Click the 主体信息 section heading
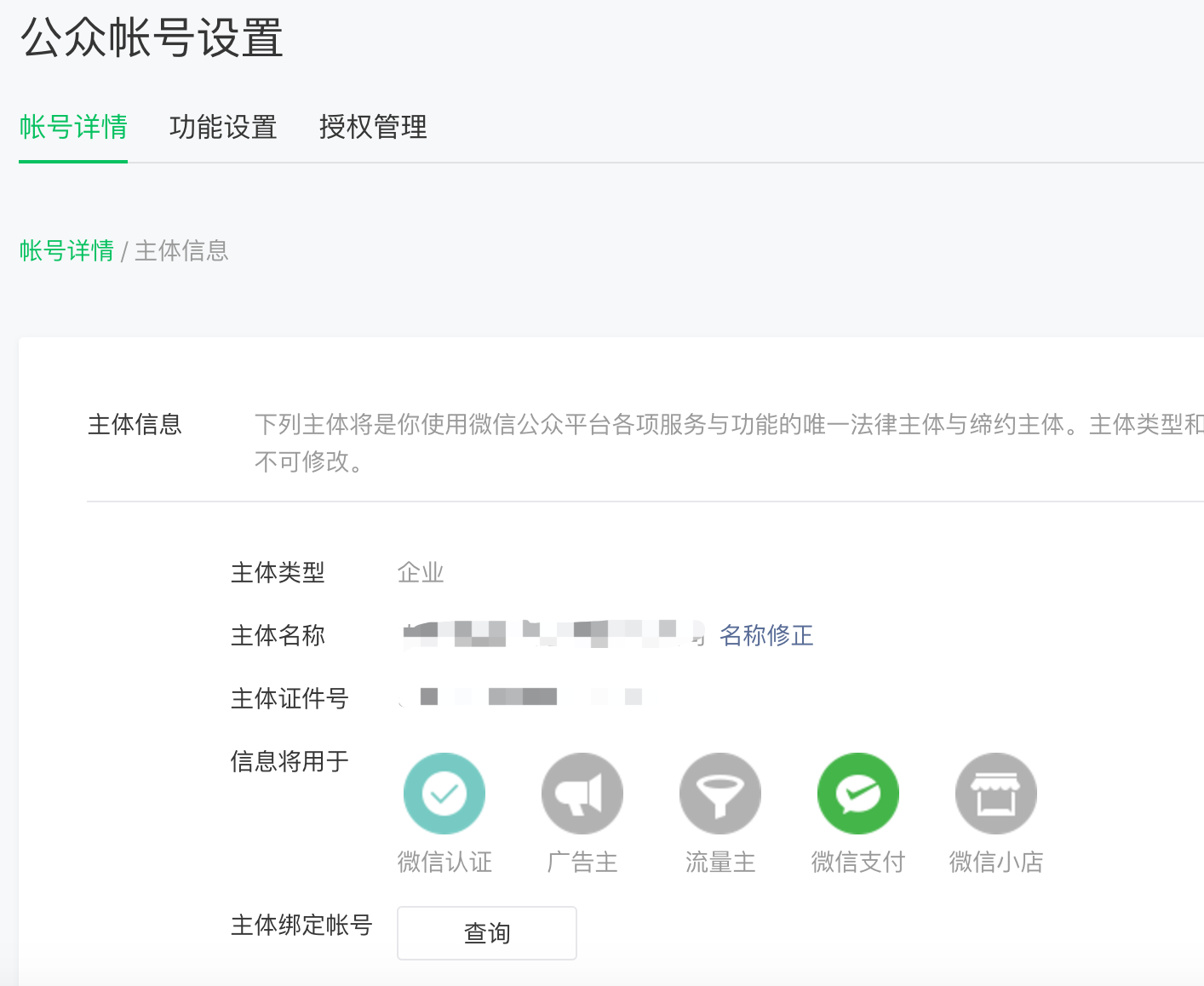 [135, 424]
